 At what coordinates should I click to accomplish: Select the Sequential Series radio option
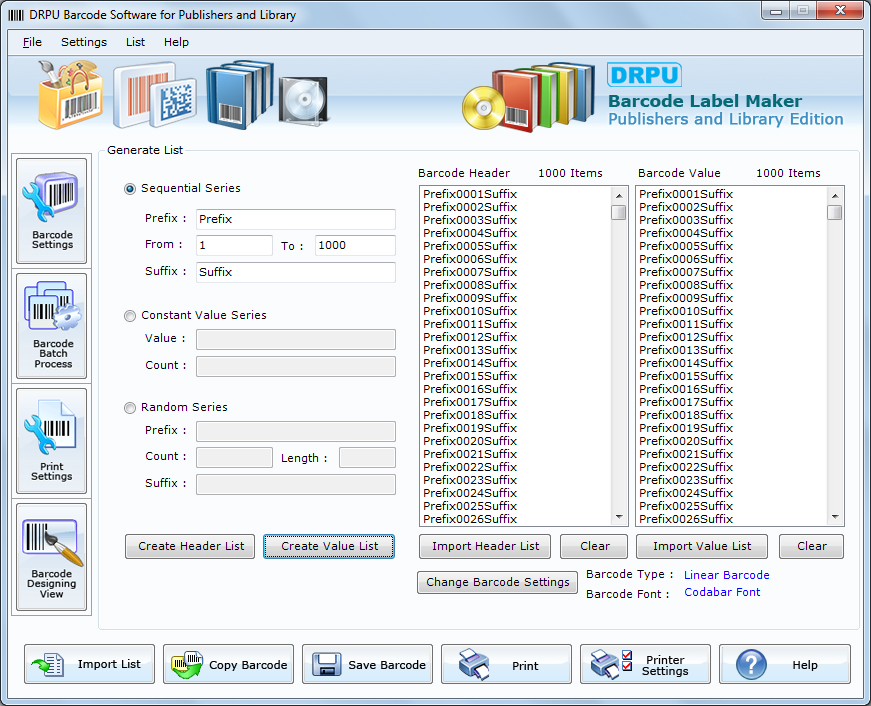point(130,189)
